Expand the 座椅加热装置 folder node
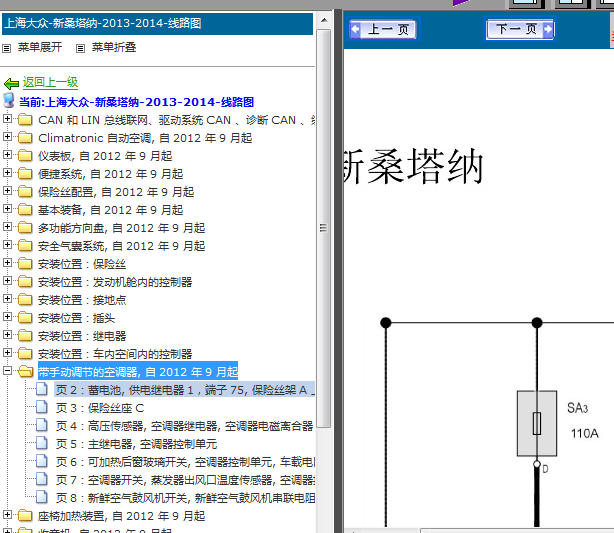 pyautogui.click(x=7, y=515)
